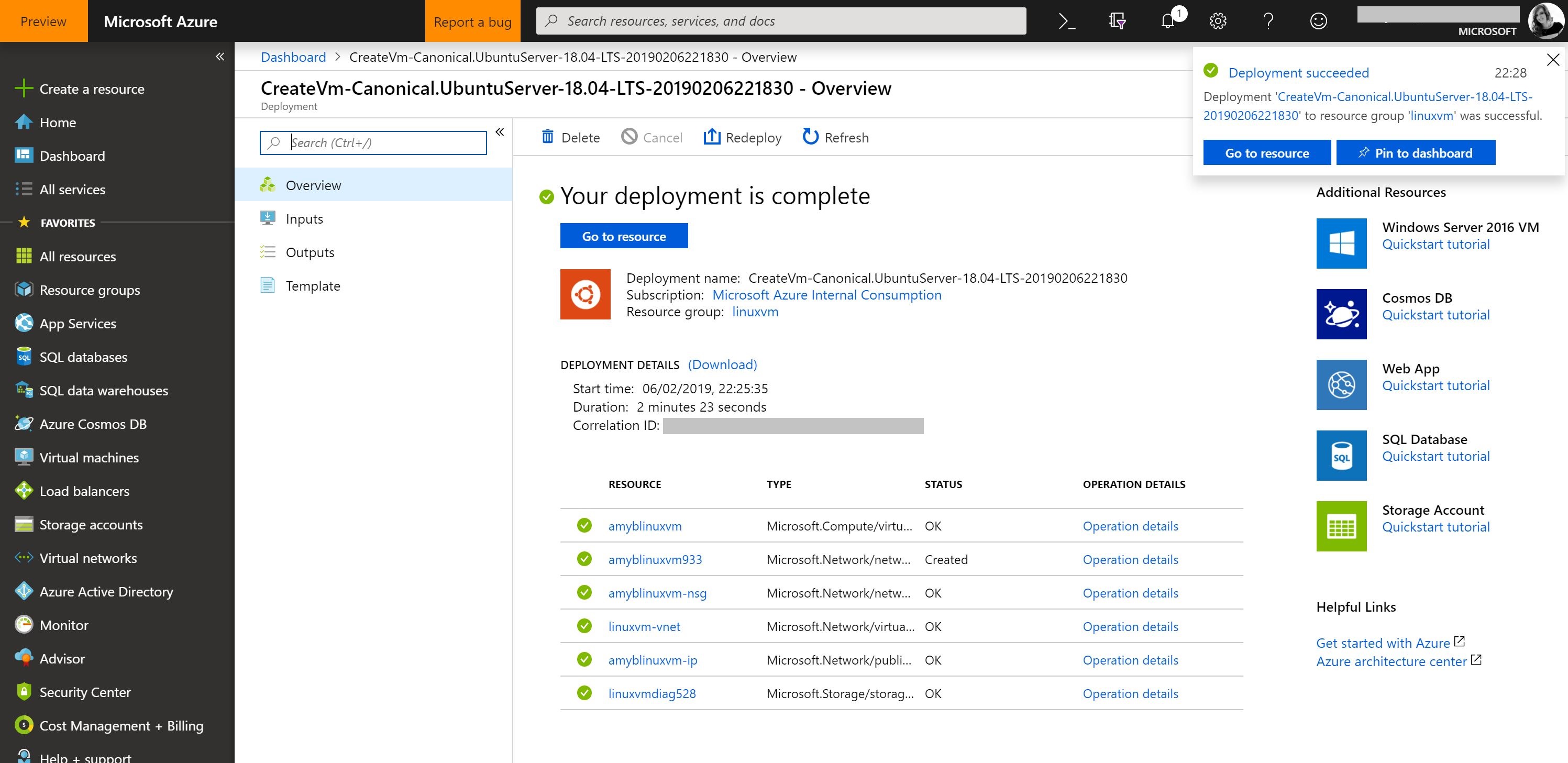Click Go to resource button
Viewport: 1568px width, 763px height.
coord(624,236)
